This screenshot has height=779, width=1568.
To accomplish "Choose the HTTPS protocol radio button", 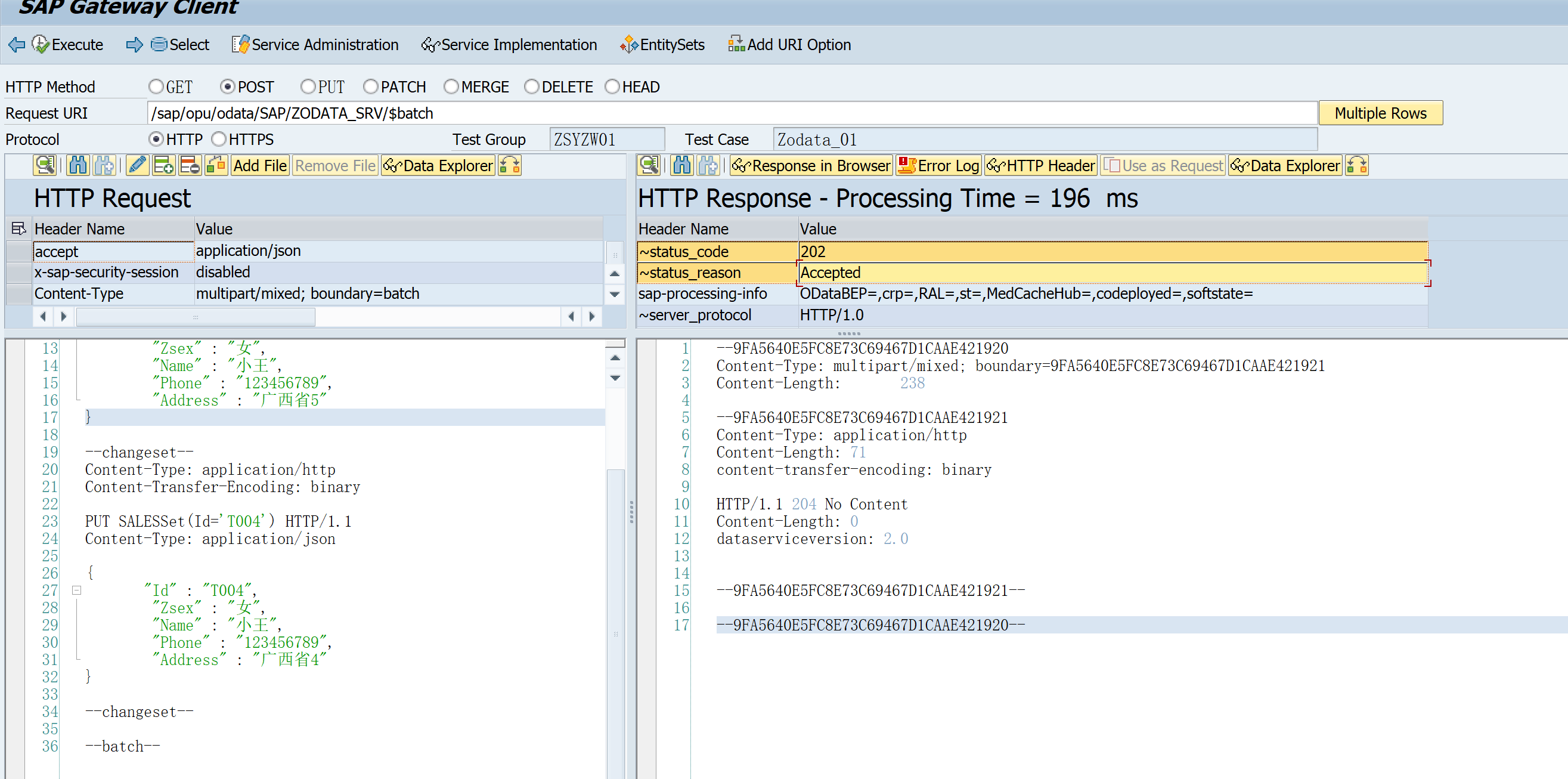I will coord(219,140).
